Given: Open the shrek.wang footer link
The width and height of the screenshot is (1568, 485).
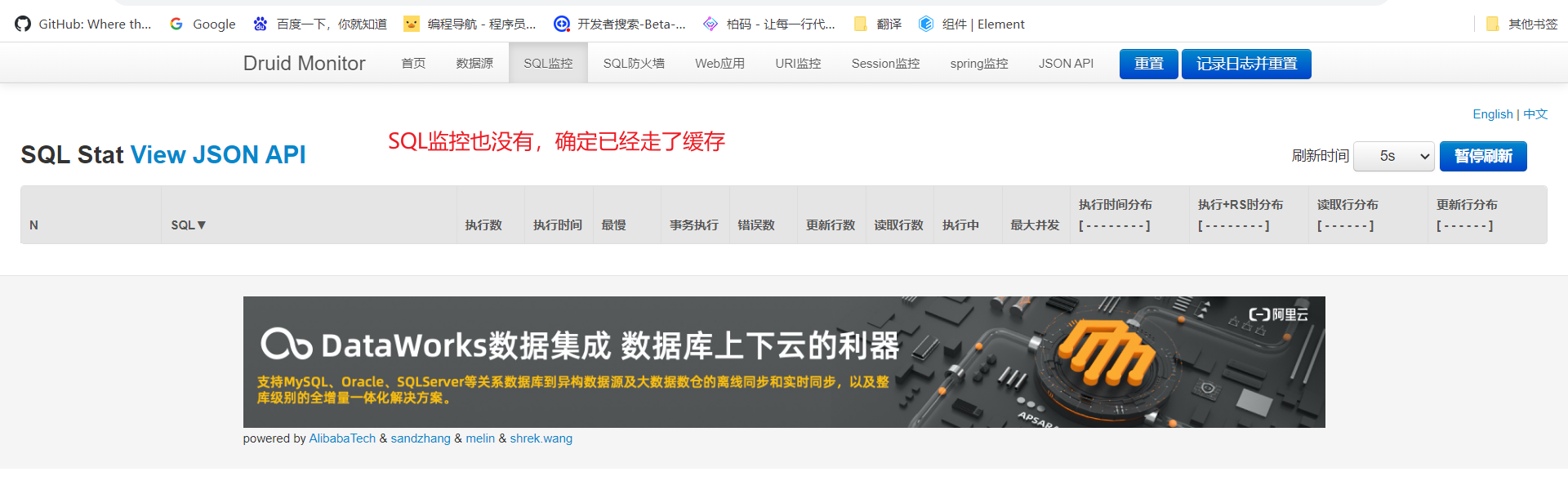Looking at the screenshot, I should (x=541, y=438).
